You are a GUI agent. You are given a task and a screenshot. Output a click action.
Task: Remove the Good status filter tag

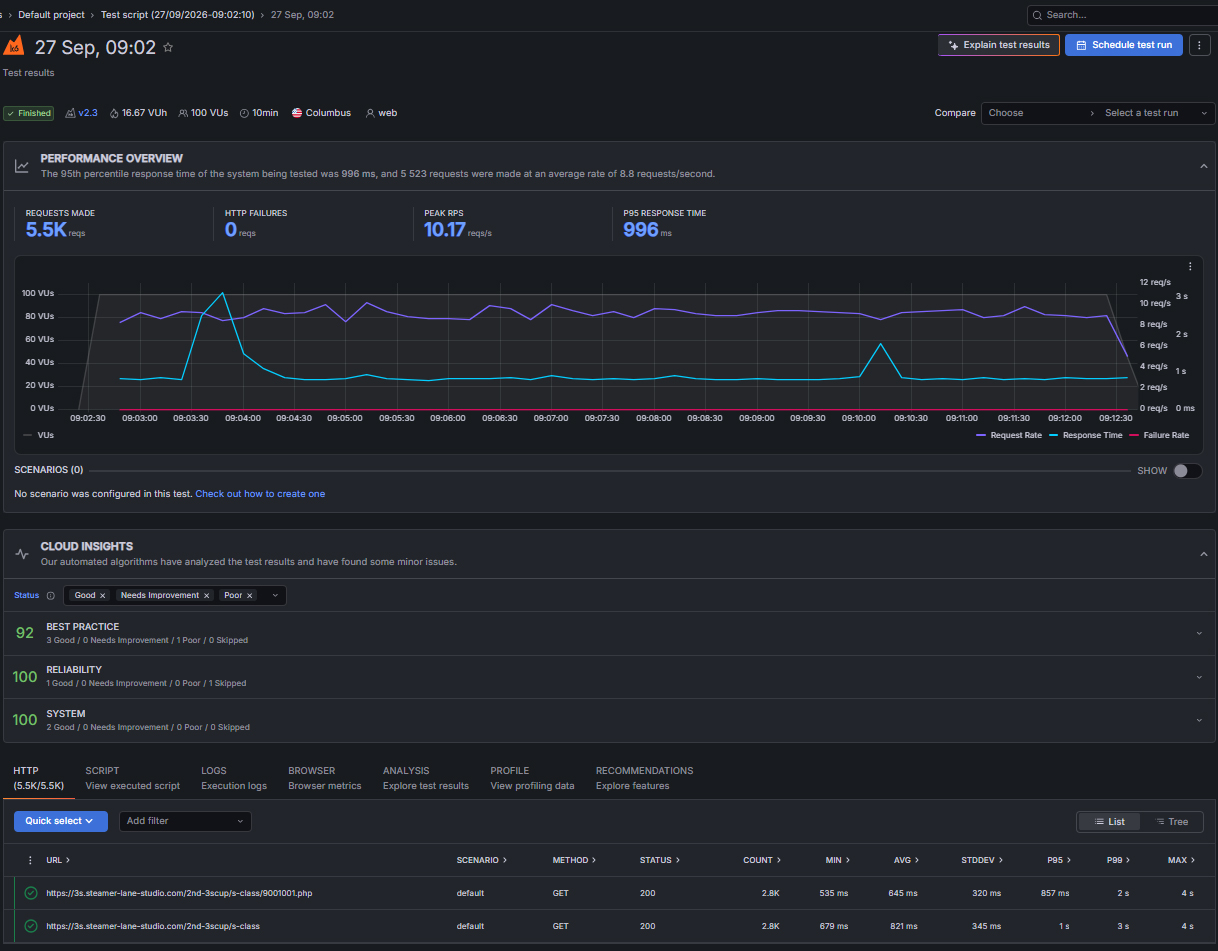pos(103,595)
